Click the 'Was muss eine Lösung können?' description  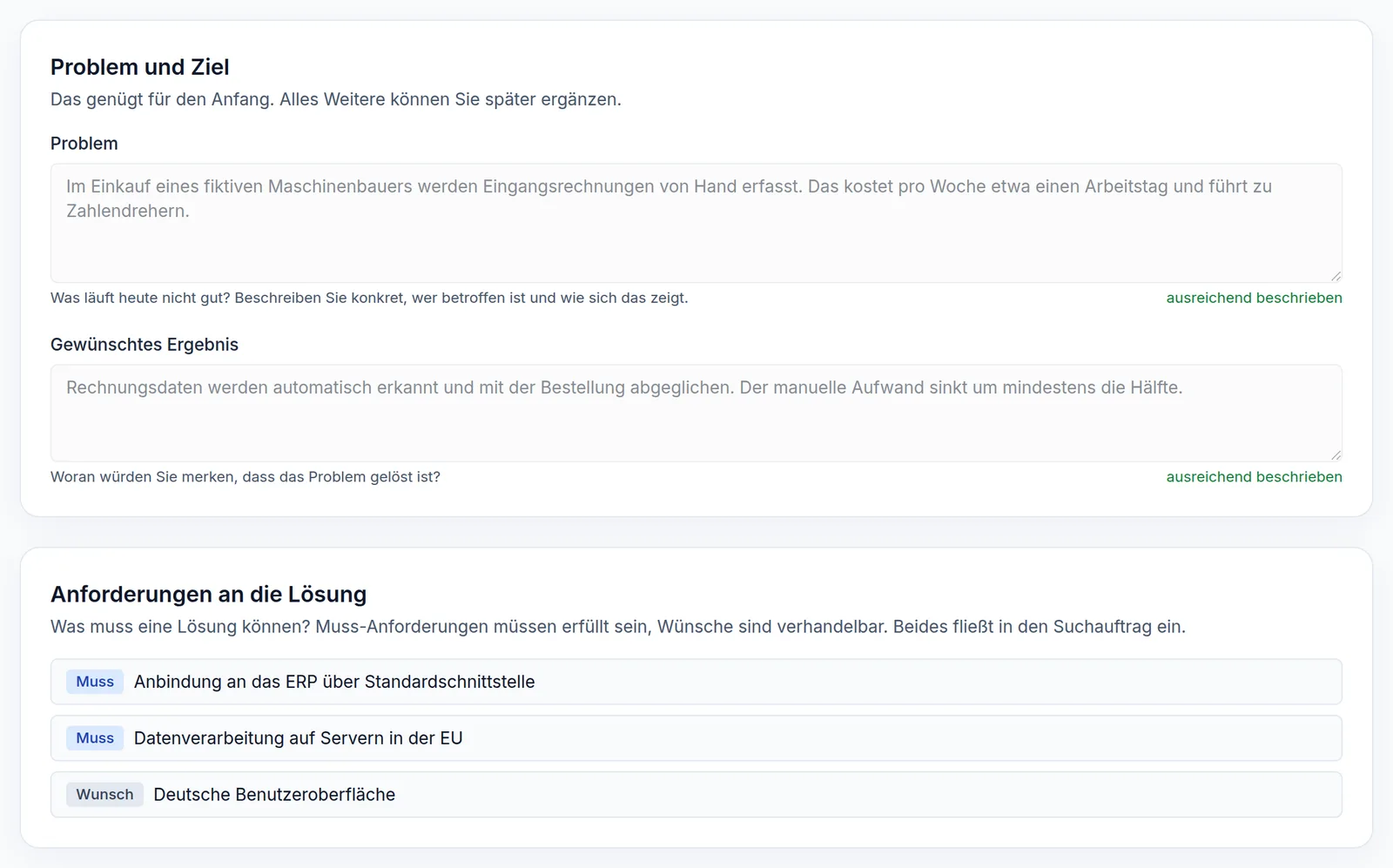click(x=618, y=627)
